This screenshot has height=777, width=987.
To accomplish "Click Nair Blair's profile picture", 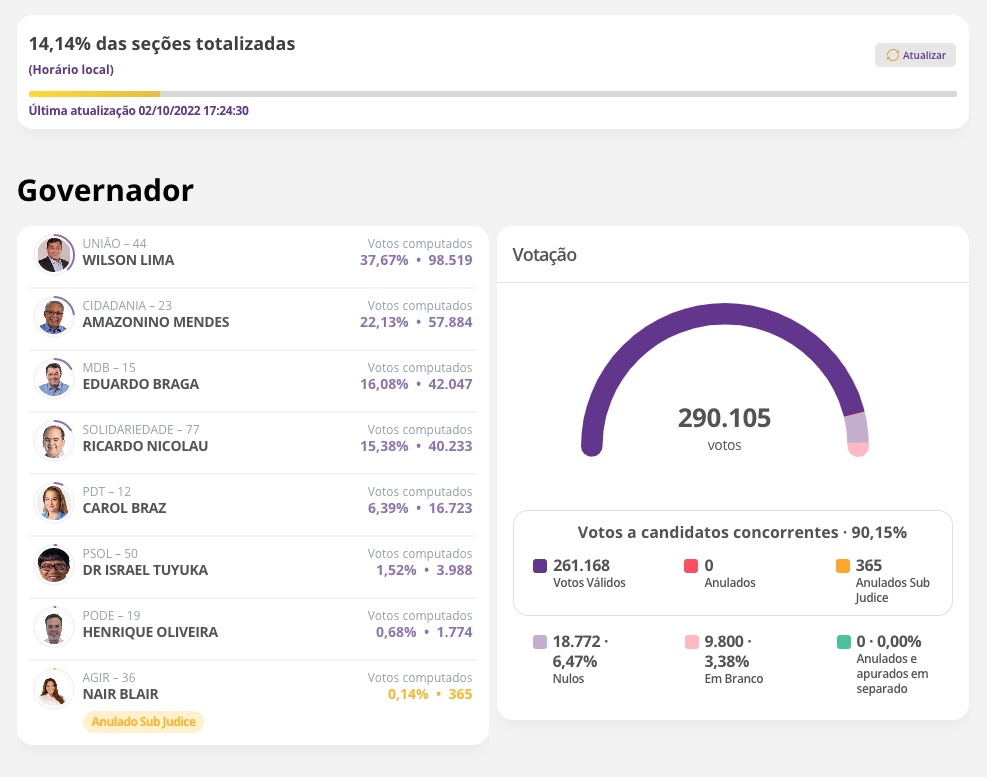I will tap(53, 687).
